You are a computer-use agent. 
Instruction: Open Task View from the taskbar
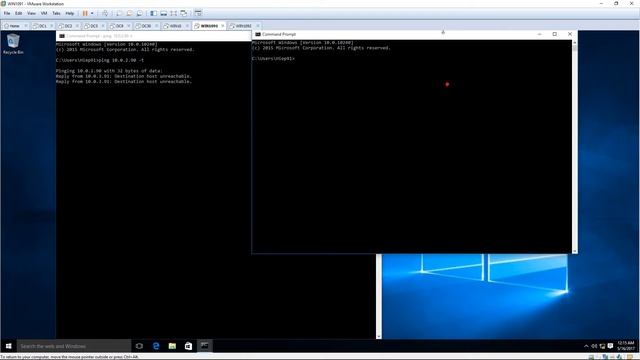click(139, 346)
